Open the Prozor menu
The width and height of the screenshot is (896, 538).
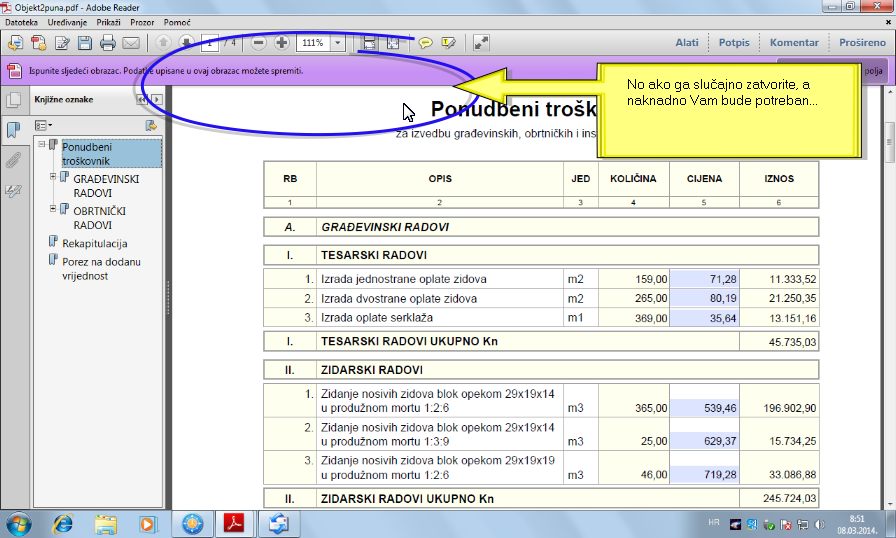point(142,22)
